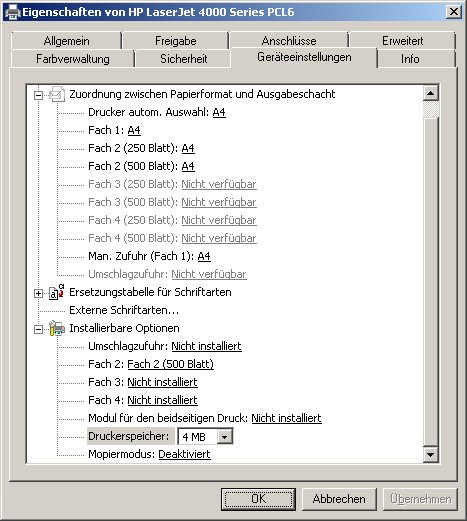The image size is (467, 521).
Task: Click the printer icon in title bar
Action: pyautogui.click(x=13, y=12)
